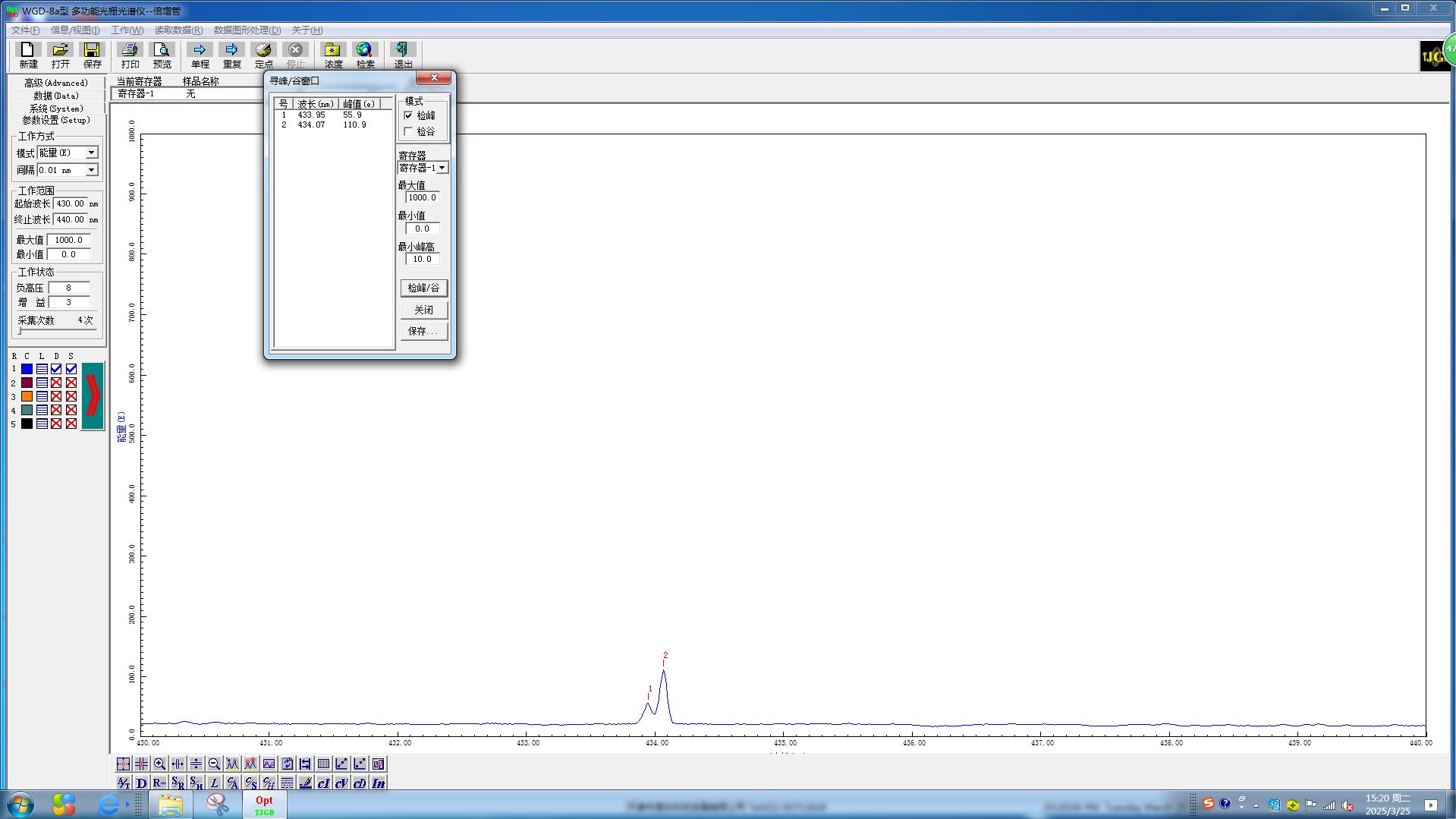Click the refresh page icon in bottom toolbar
The width and height of the screenshot is (1456, 819).
[x=287, y=764]
